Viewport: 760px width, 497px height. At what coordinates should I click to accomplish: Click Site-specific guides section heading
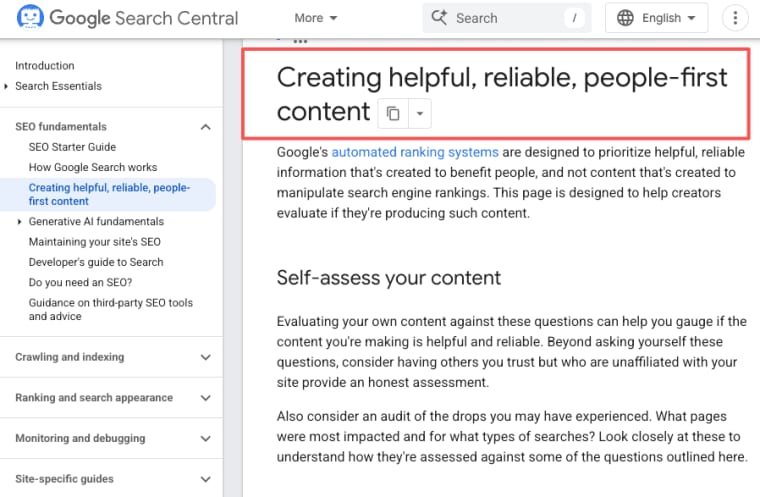64,479
